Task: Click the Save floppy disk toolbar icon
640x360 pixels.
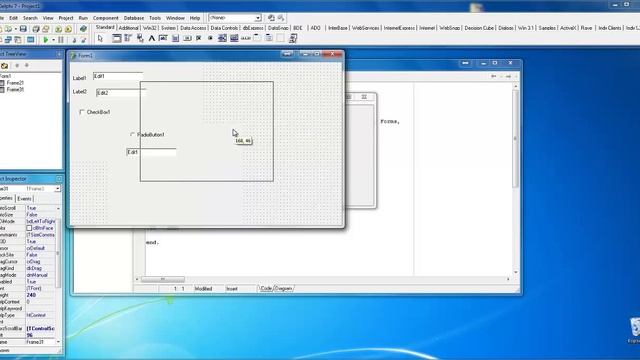Action: pyautogui.click(x=23, y=29)
